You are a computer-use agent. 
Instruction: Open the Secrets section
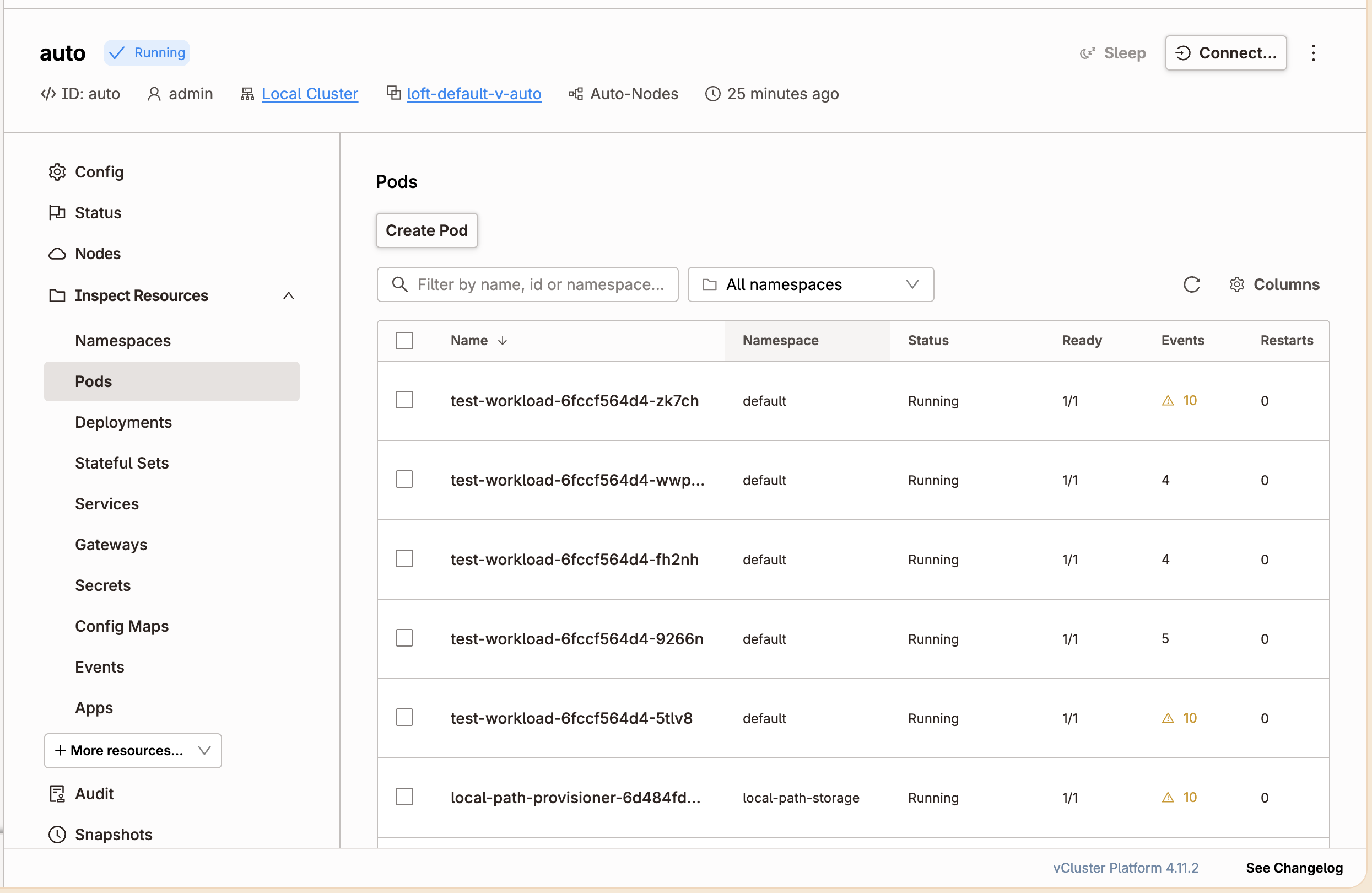coord(102,585)
